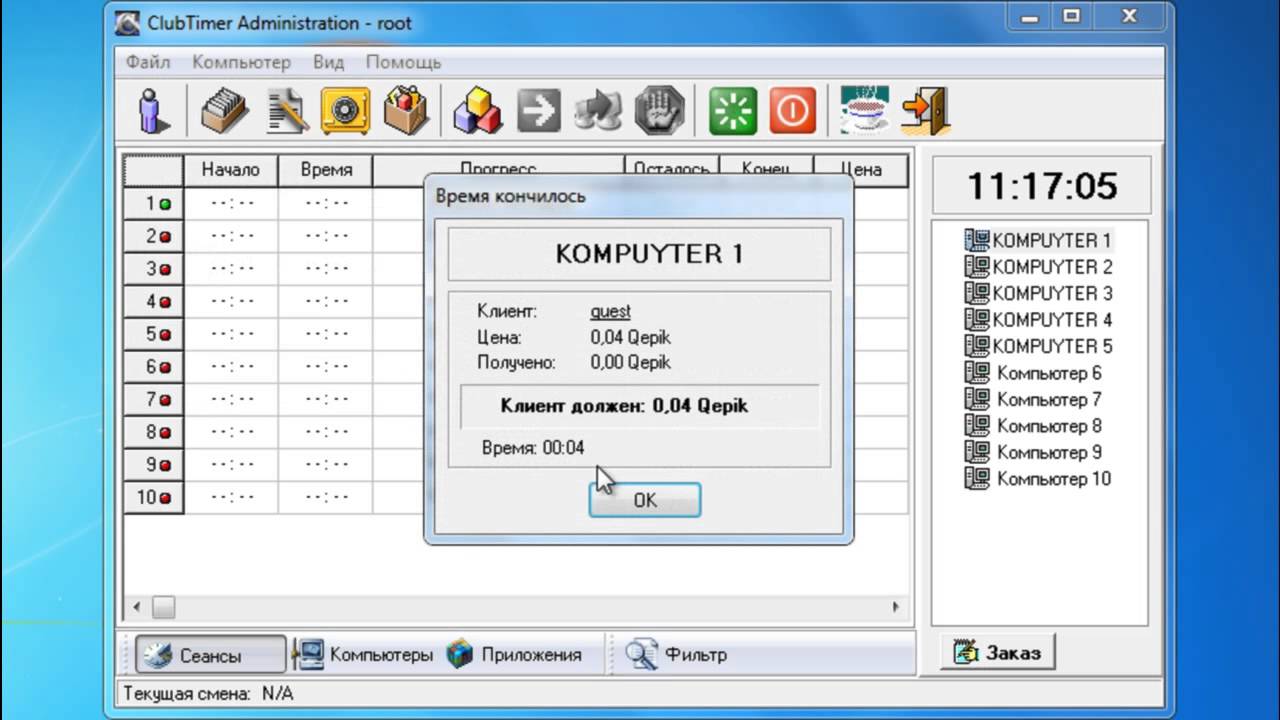Click the horizontal scrollbar right arrow

(x=896, y=607)
